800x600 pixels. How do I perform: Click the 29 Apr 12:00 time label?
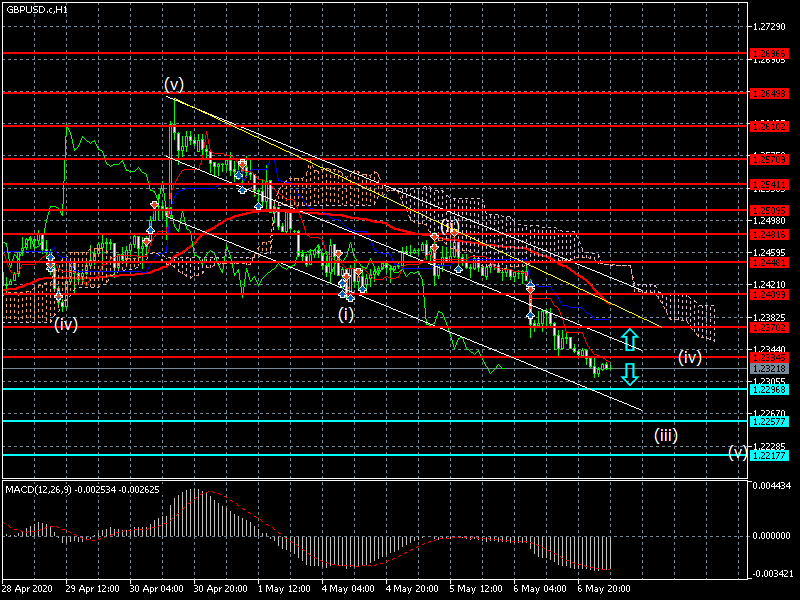tap(92, 589)
